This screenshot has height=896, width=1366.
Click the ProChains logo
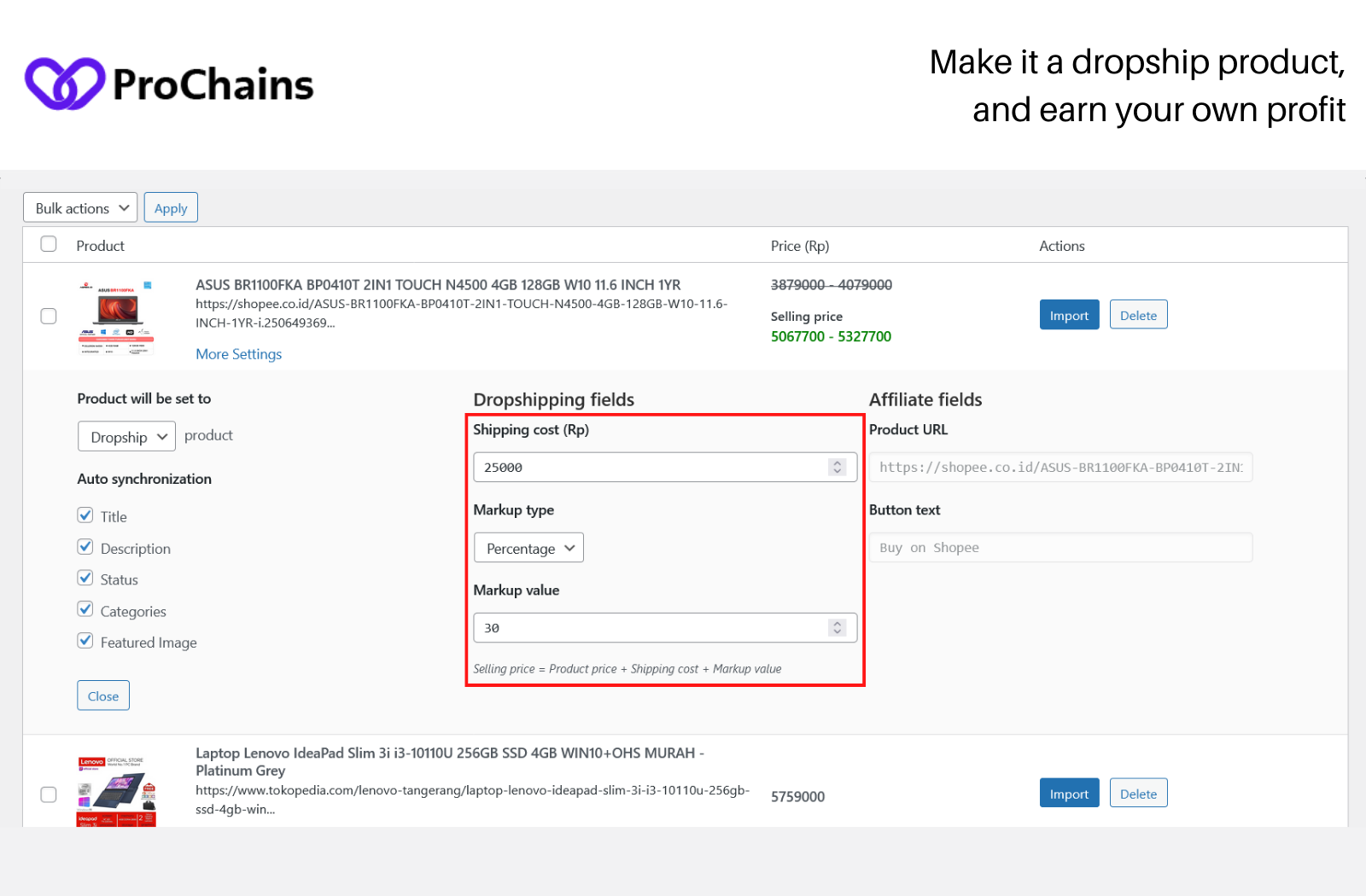[169, 84]
